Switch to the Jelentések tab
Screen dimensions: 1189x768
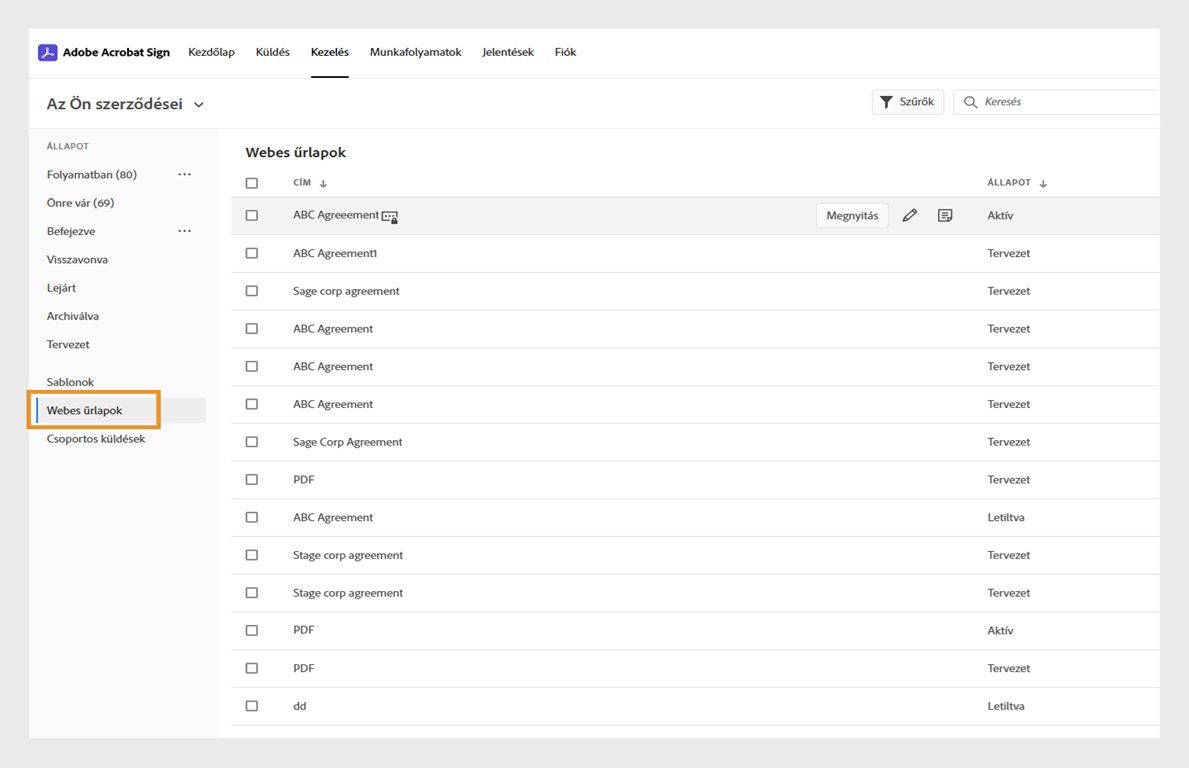(508, 51)
